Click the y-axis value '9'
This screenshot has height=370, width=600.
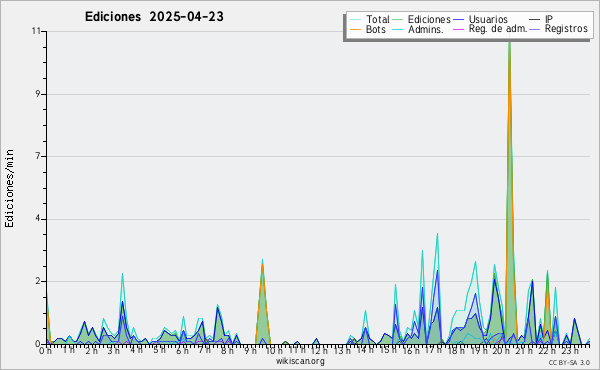click(38, 94)
